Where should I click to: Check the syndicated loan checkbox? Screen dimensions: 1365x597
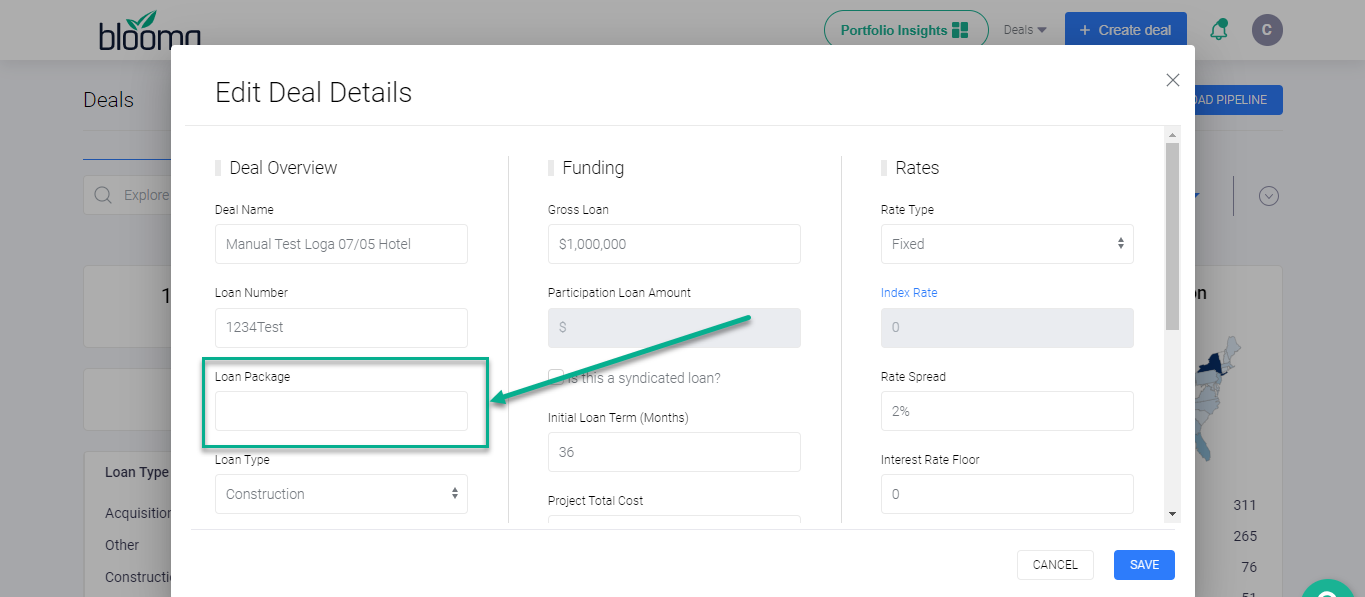pyautogui.click(x=556, y=378)
